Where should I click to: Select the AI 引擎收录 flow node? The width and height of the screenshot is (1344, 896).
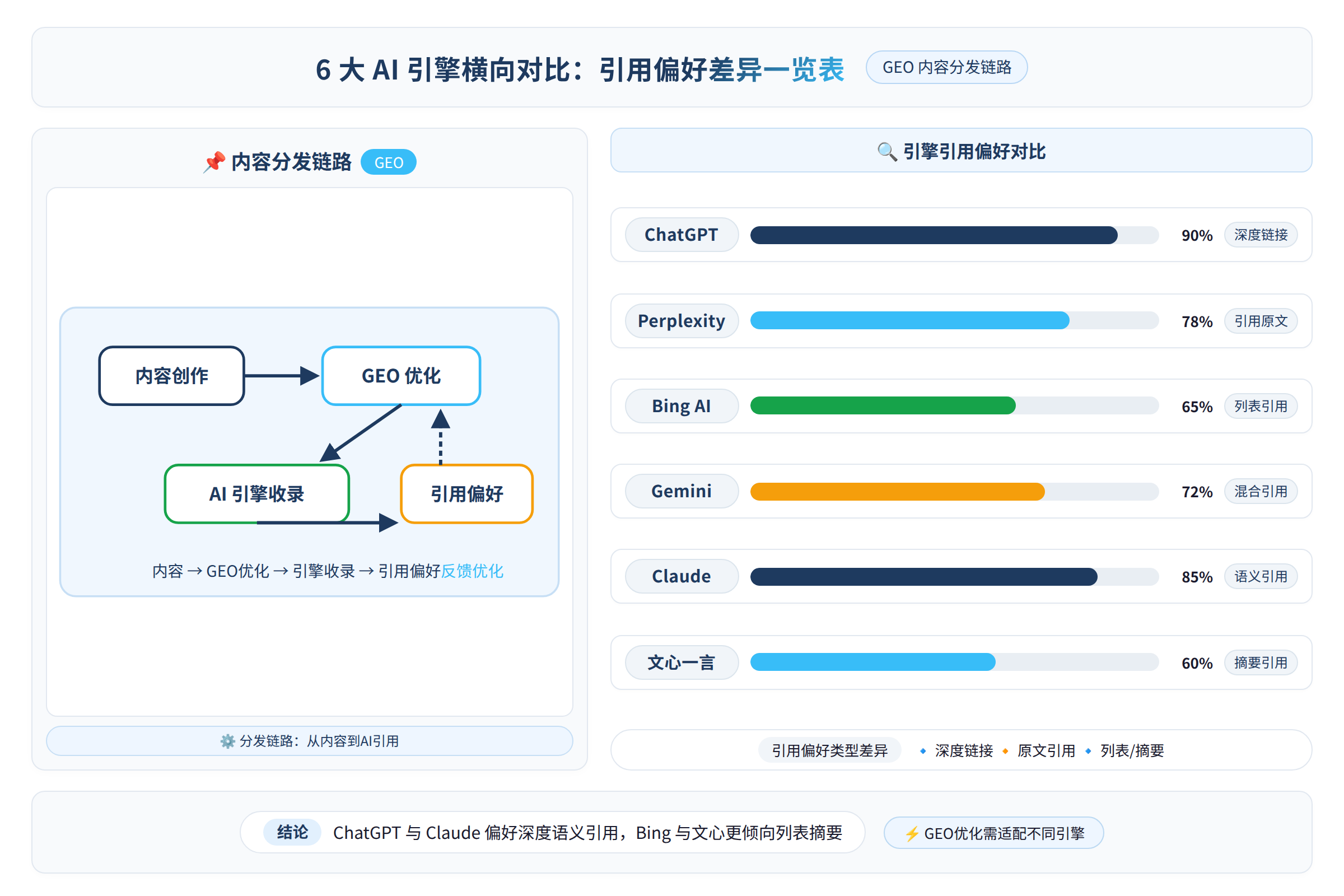pyautogui.click(x=256, y=494)
